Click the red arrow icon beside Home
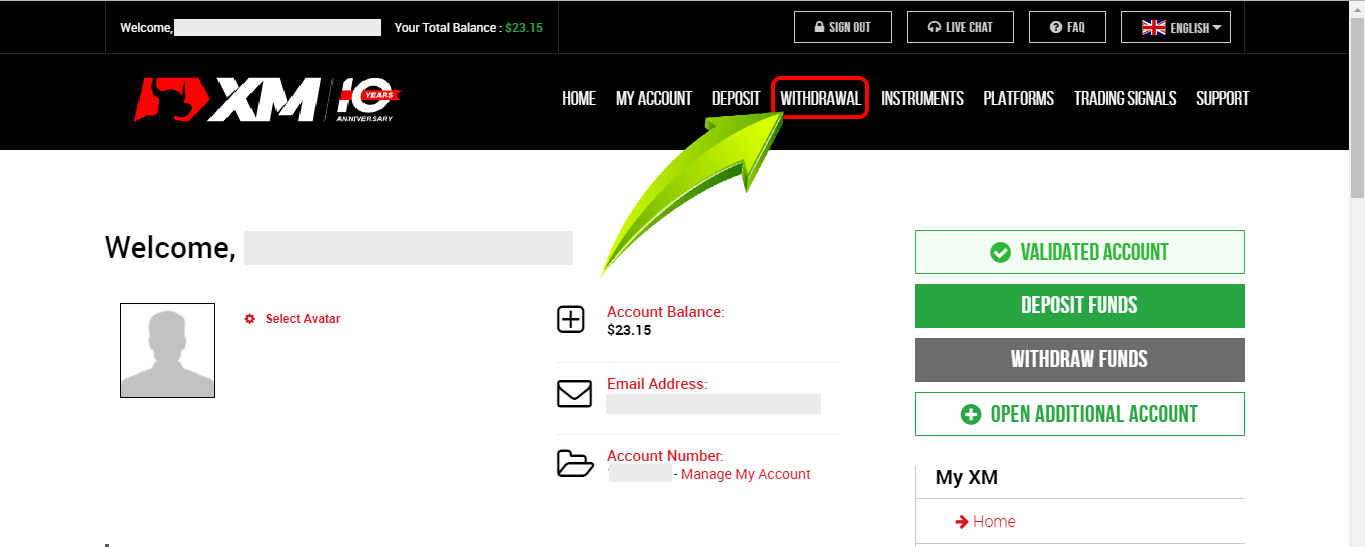 [961, 522]
